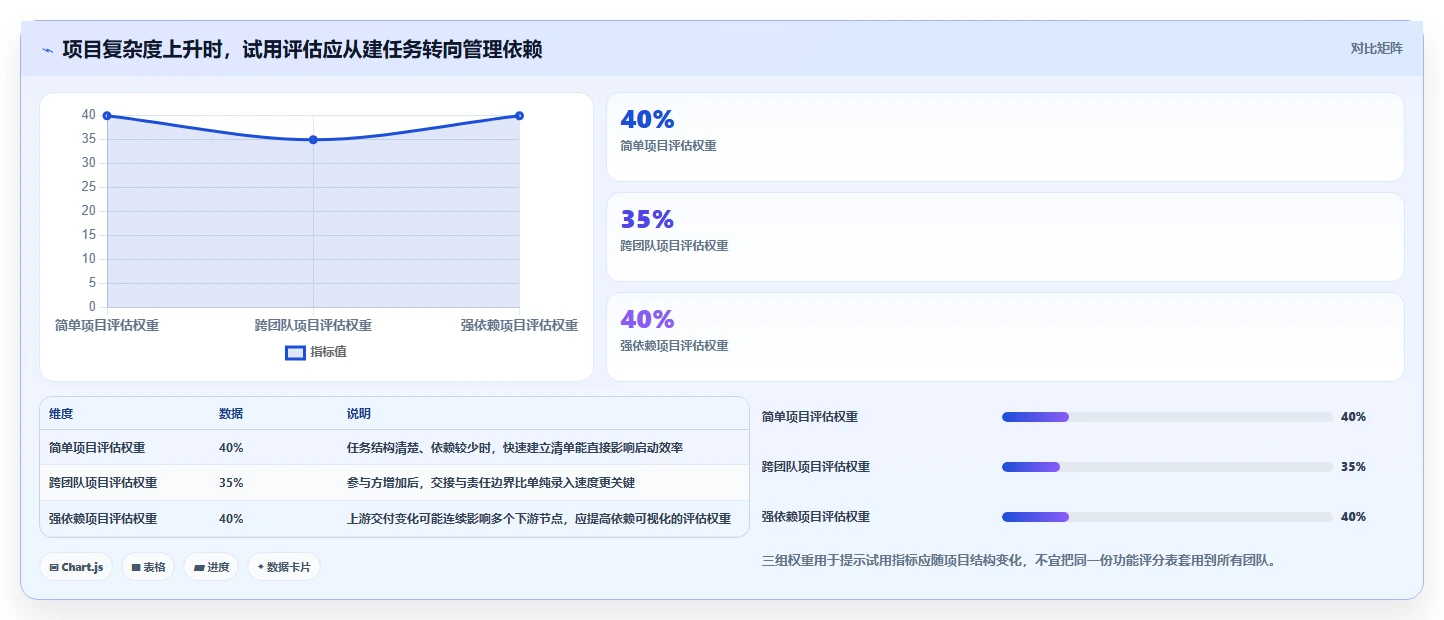Click the 对比矩阵 label in the header
The image size is (1444, 620).
coord(1376,48)
